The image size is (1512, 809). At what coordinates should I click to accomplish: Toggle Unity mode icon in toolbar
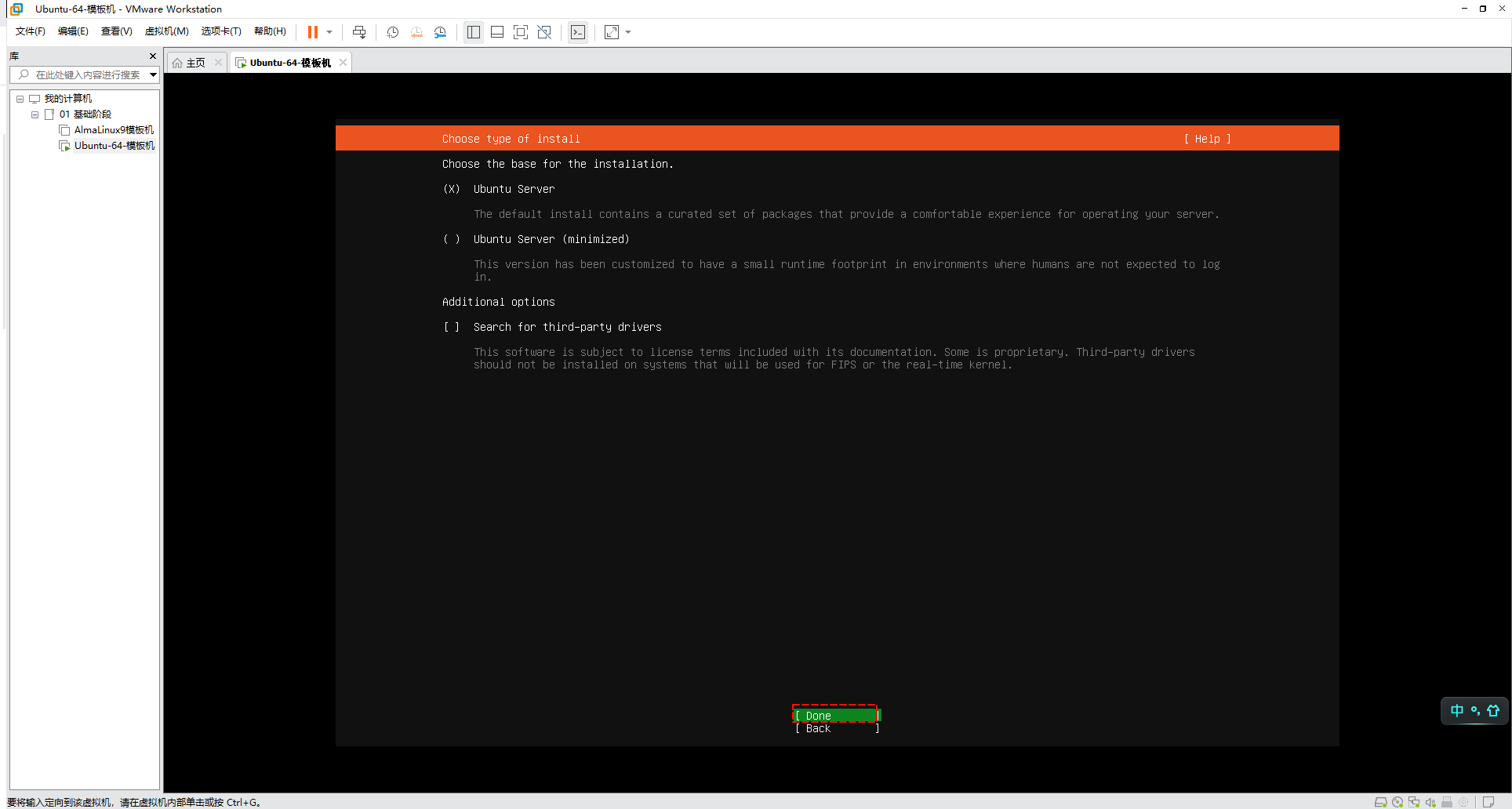point(544,32)
